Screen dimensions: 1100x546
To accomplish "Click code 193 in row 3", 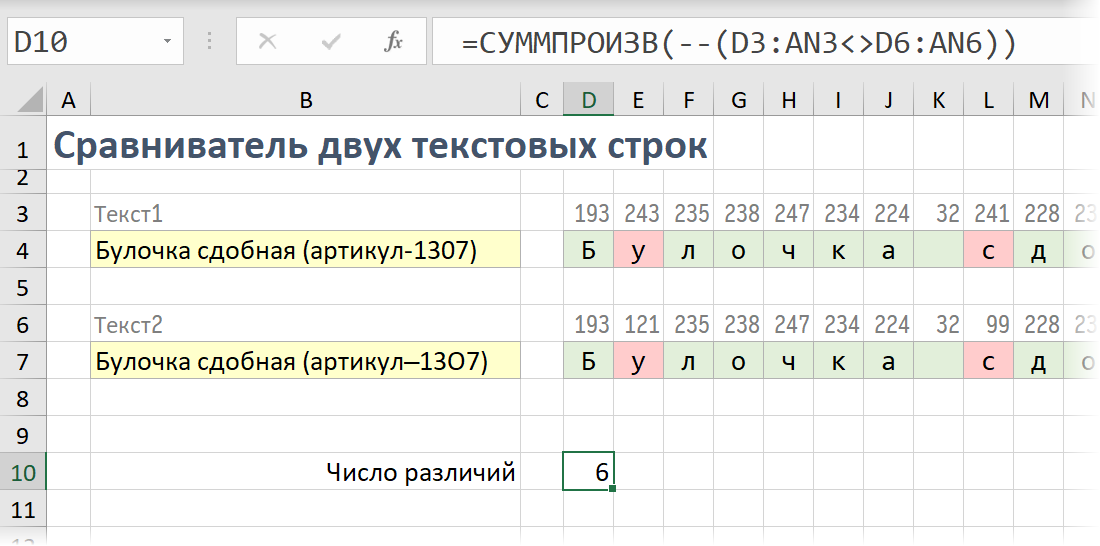I will [x=591, y=213].
